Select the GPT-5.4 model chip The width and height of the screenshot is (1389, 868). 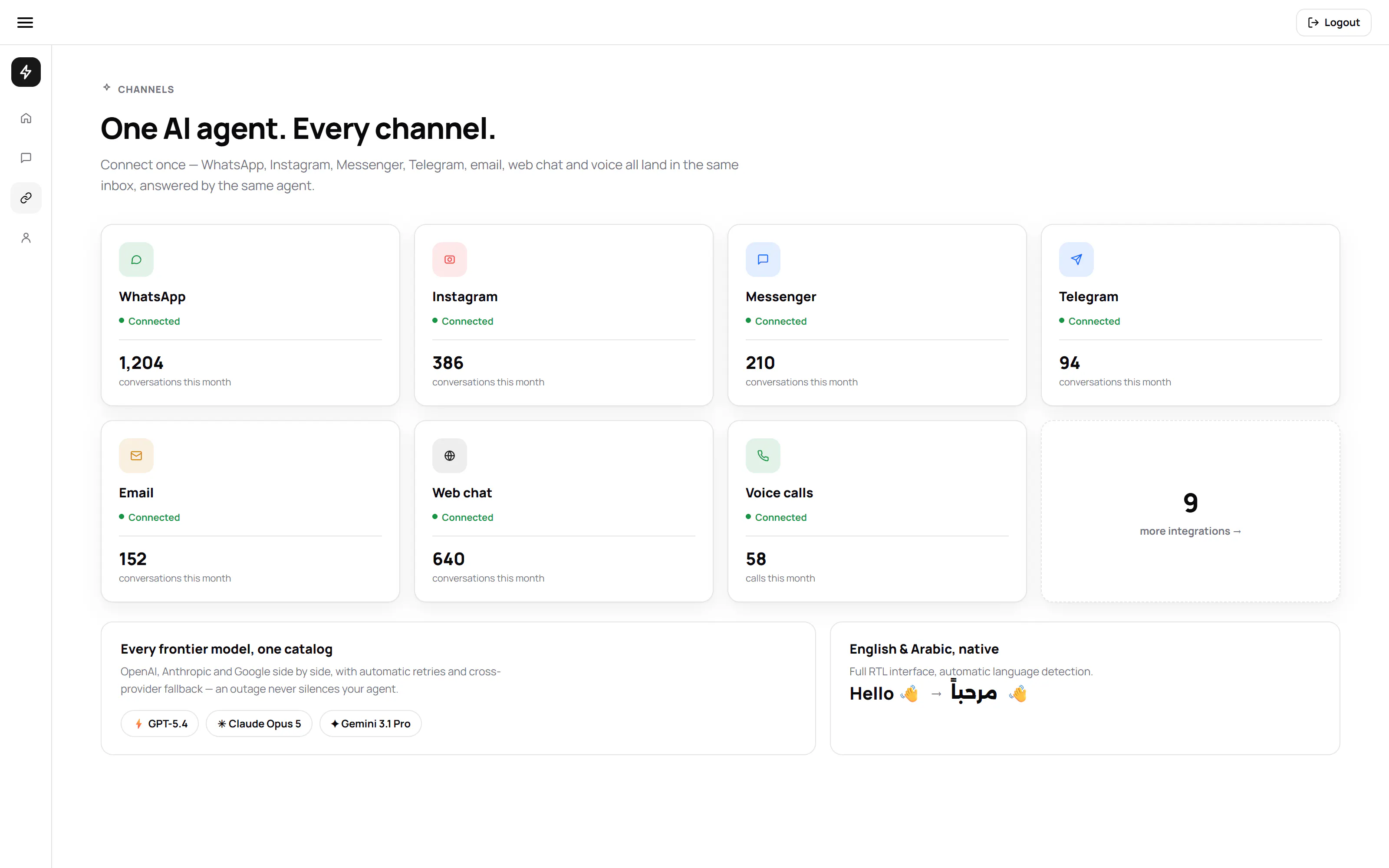[x=160, y=723]
